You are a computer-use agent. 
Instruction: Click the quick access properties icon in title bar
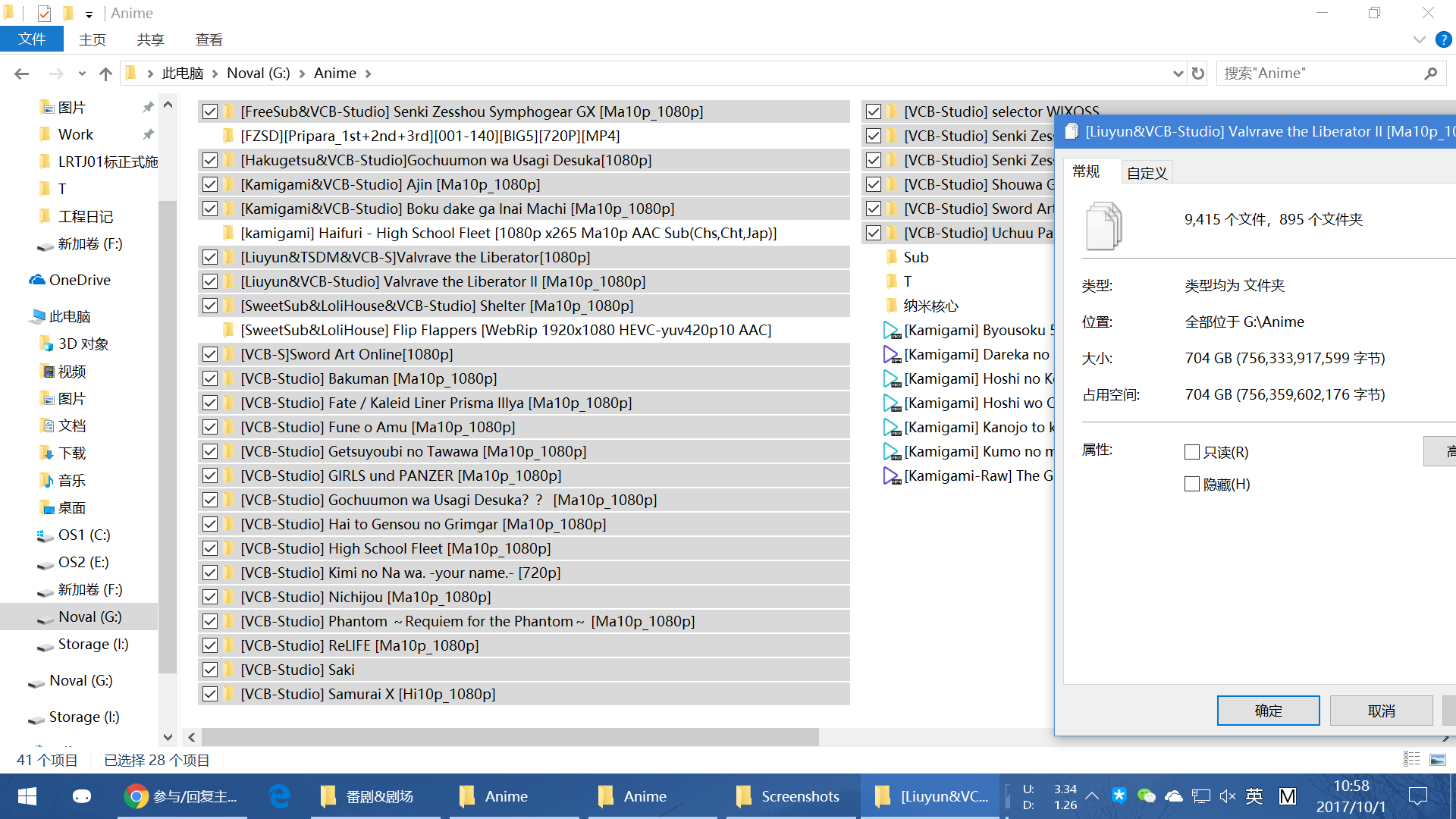45,13
